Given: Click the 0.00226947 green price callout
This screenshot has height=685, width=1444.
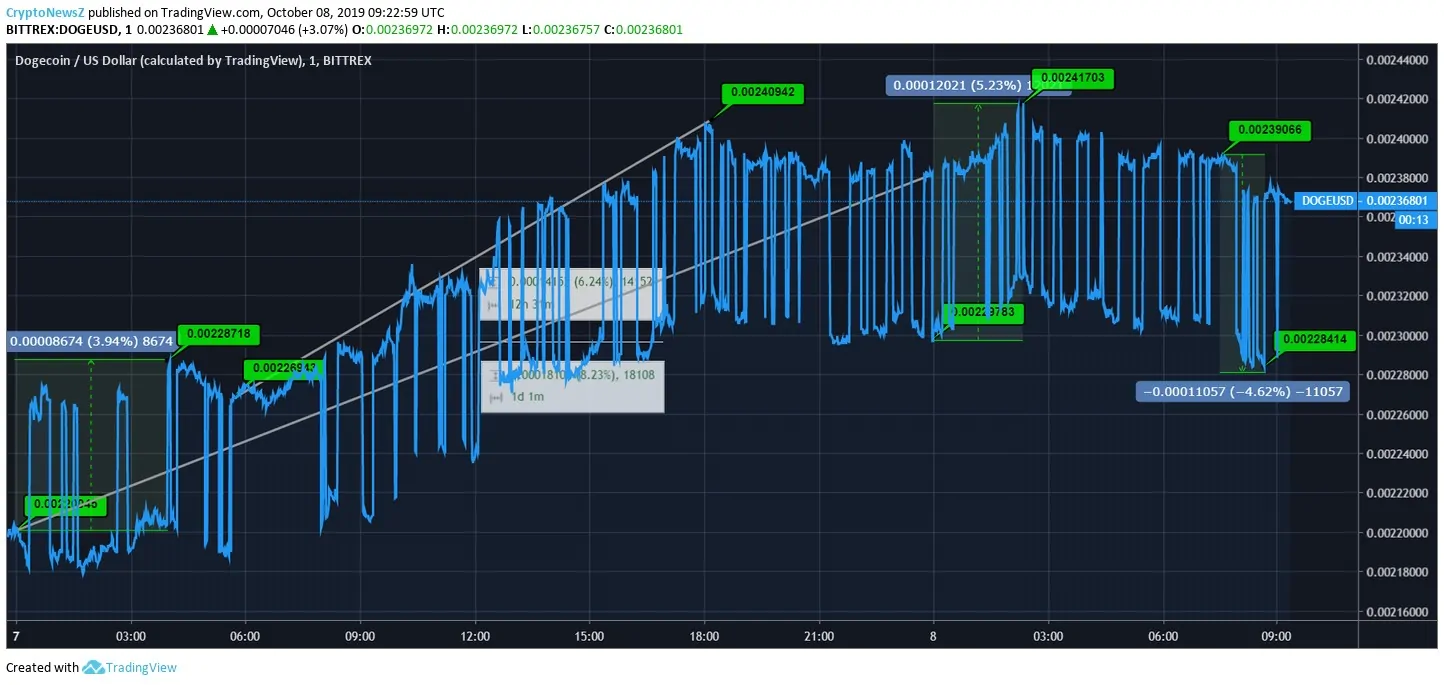Looking at the screenshot, I should [x=285, y=369].
